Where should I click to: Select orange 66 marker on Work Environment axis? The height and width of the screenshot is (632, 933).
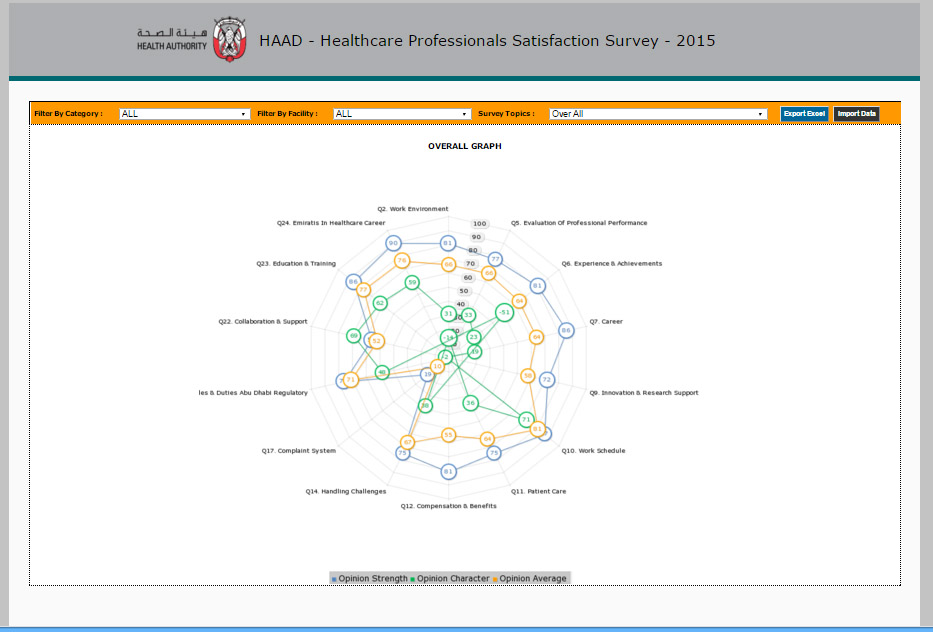(x=448, y=264)
